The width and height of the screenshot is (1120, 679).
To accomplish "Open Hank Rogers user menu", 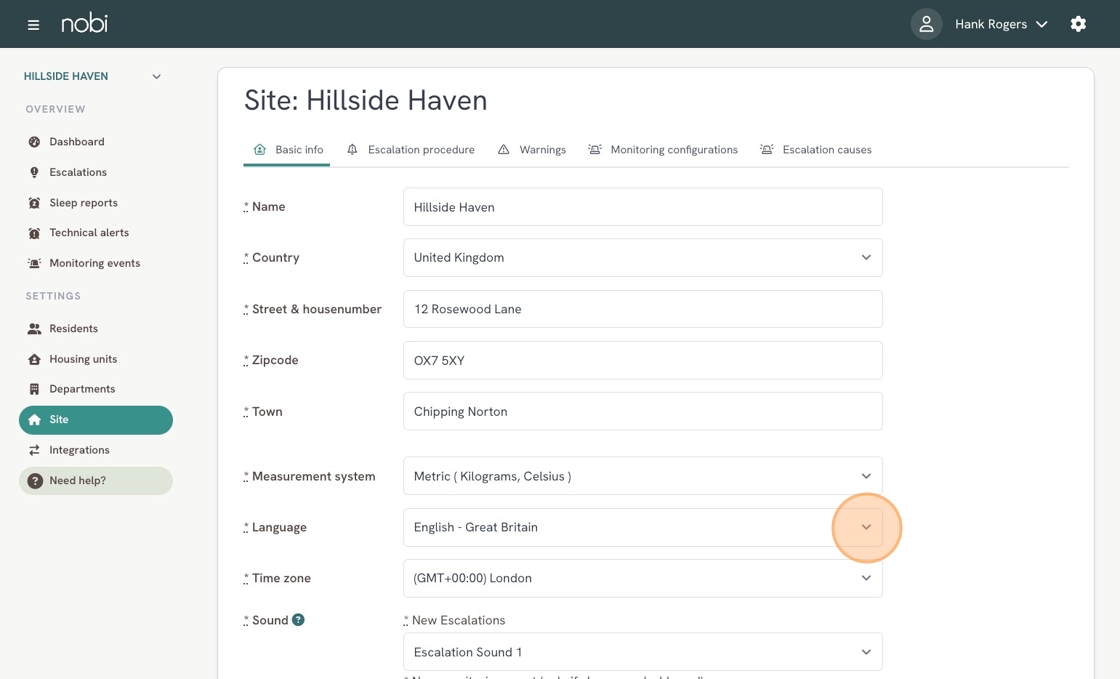I will (x=1000, y=24).
